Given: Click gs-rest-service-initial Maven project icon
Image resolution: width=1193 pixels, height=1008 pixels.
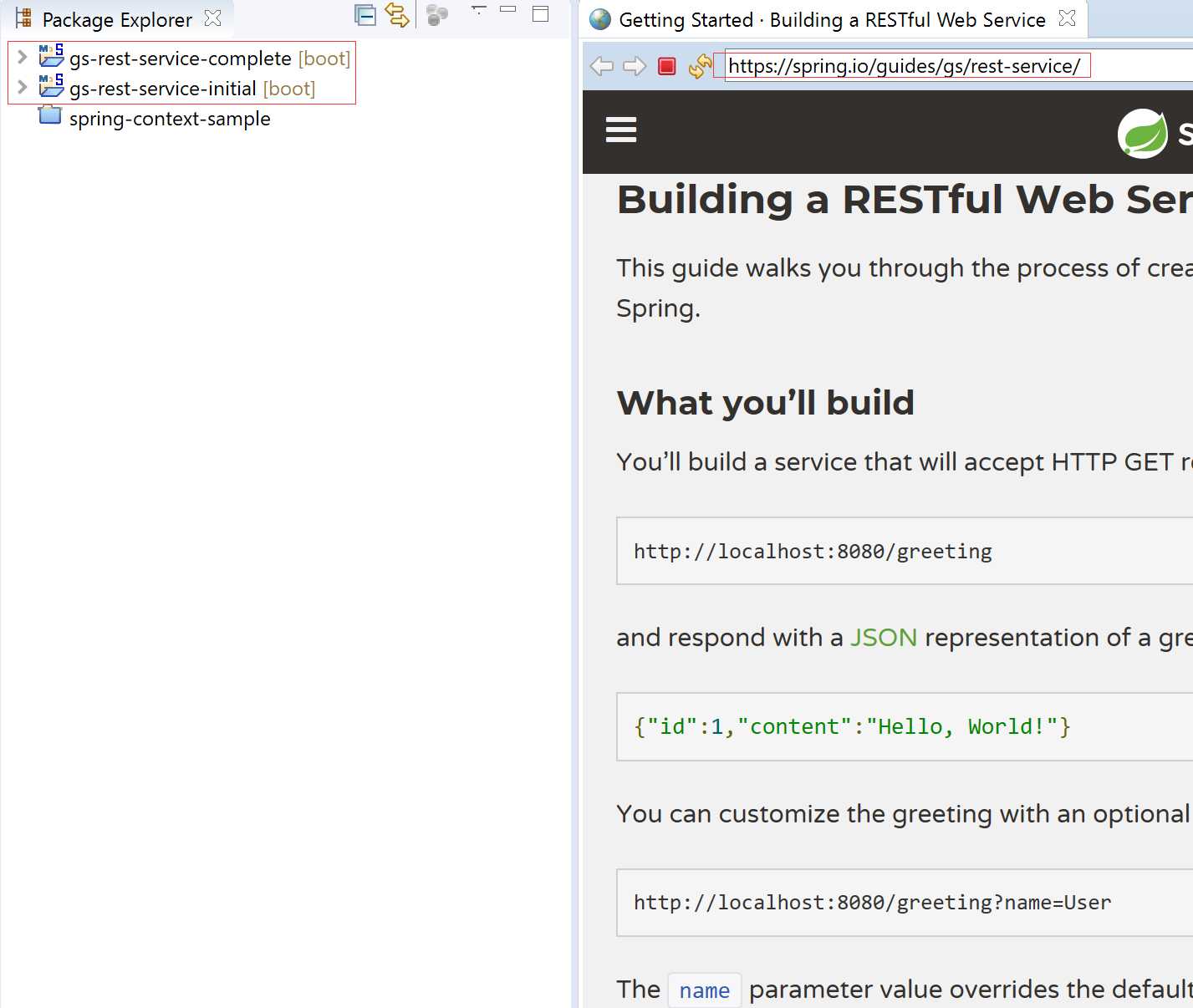Looking at the screenshot, I should coord(51,86).
